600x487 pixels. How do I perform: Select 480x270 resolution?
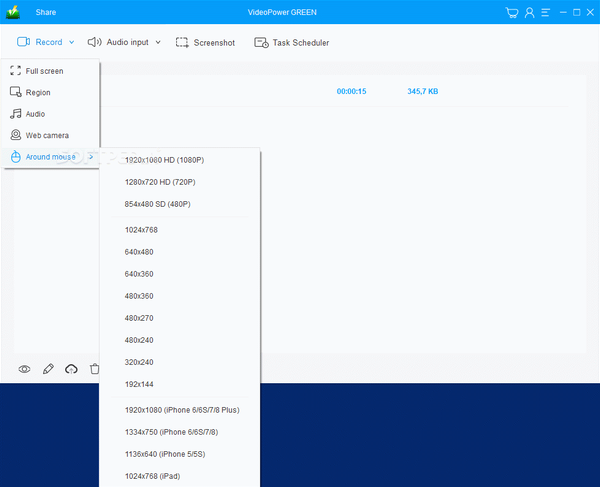point(180,318)
